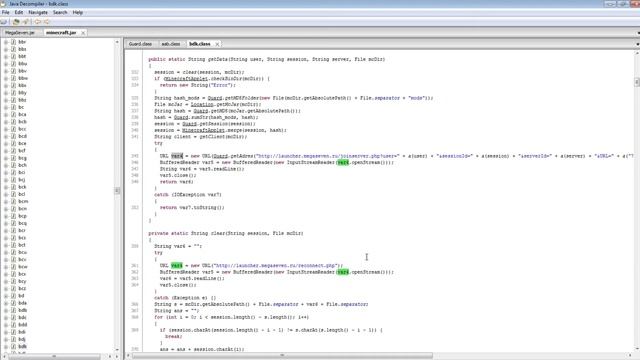Click the class file icon beside bcq

coord(13,223)
